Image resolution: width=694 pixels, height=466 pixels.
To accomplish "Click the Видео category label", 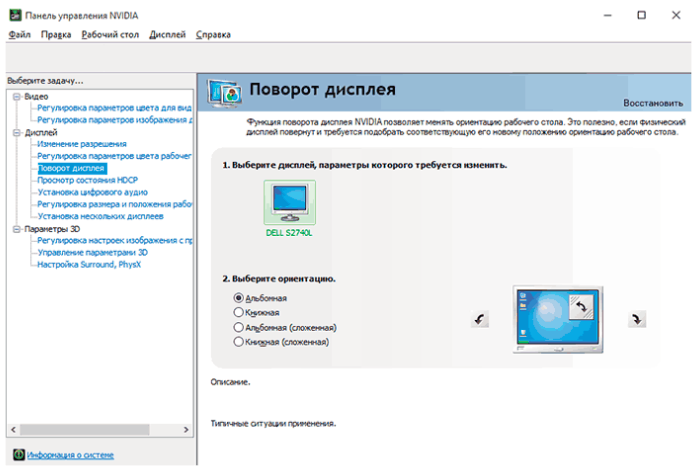I will point(36,96).
